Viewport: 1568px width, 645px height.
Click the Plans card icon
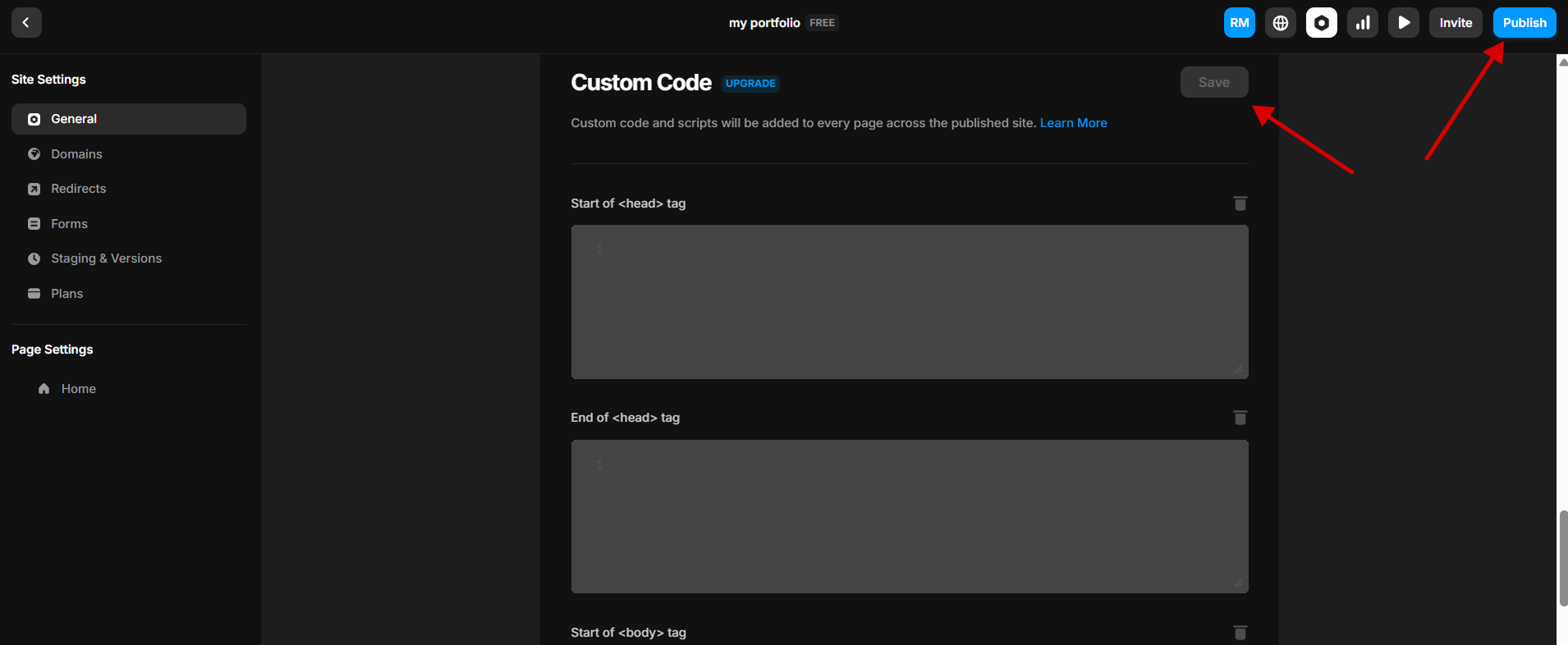pyautogui.click(x=34, y=294)
